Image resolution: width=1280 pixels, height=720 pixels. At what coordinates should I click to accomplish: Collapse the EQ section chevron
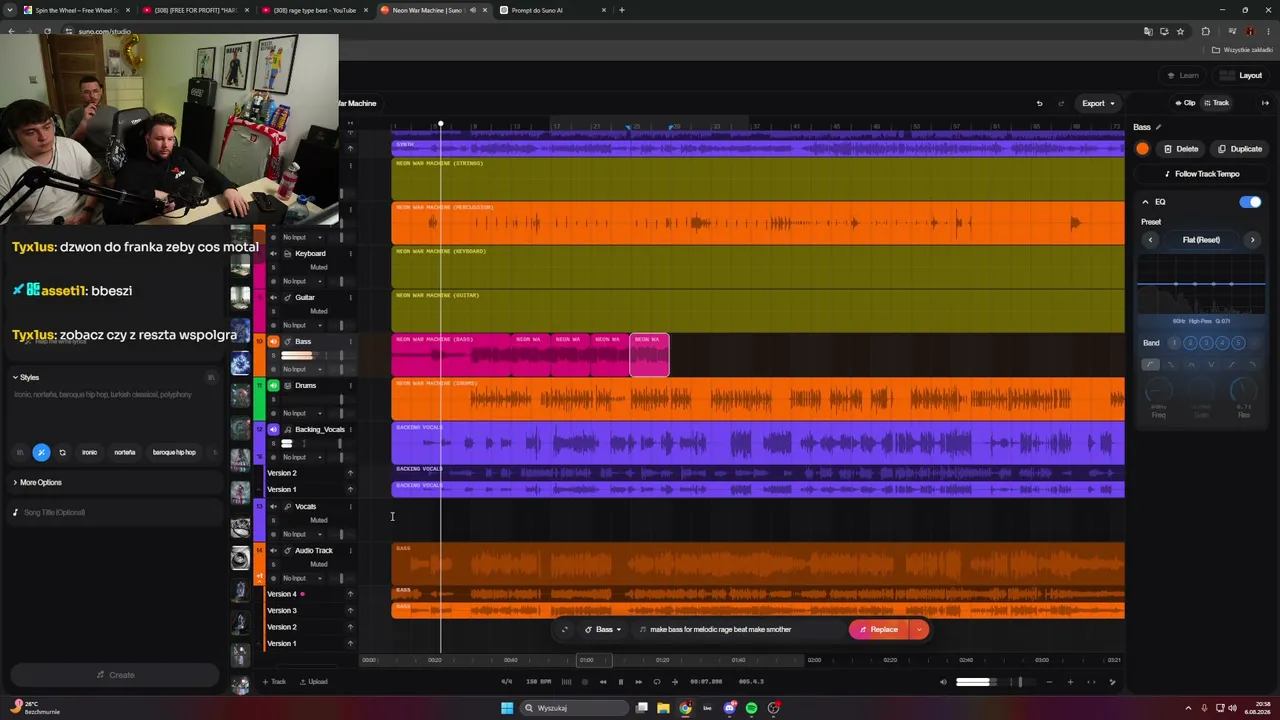(x=1145, y=202)
